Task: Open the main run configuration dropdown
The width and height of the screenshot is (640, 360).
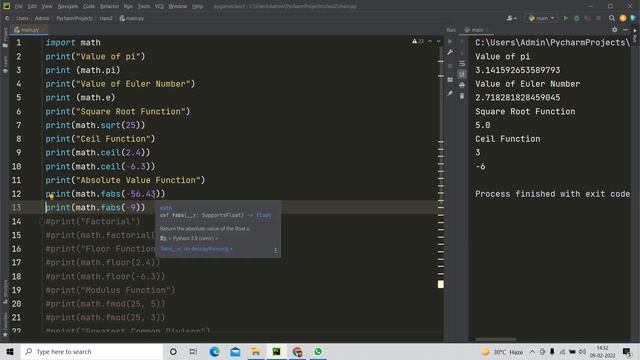Action: (x=542, y=18)
